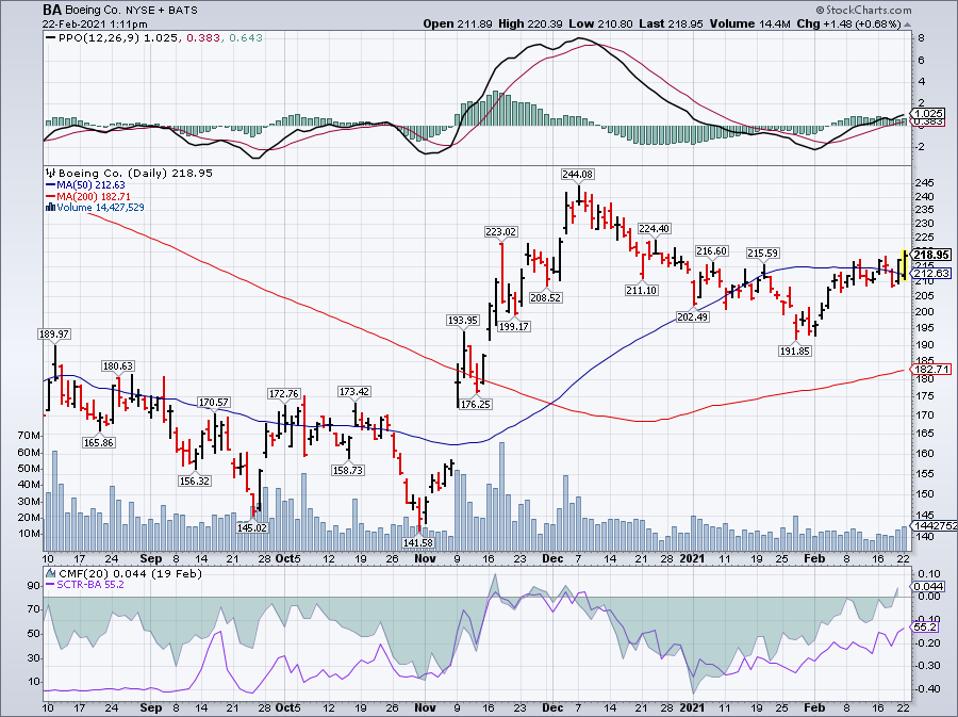This screenshot has width=958, height=717.
Task: Click the 216.60 price label
Action: coord(712,251)
